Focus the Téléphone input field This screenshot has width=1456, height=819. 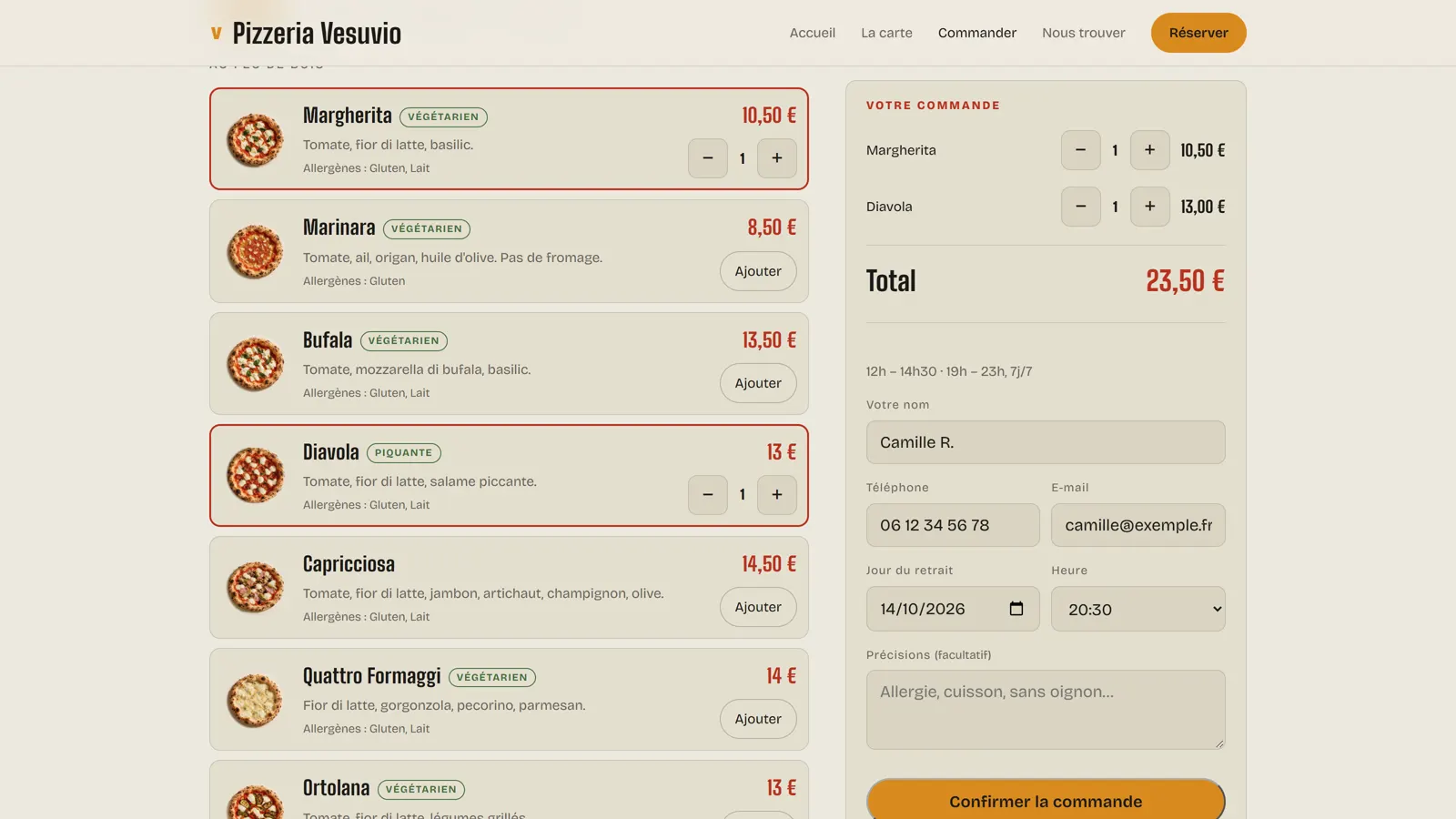point(953,525)
